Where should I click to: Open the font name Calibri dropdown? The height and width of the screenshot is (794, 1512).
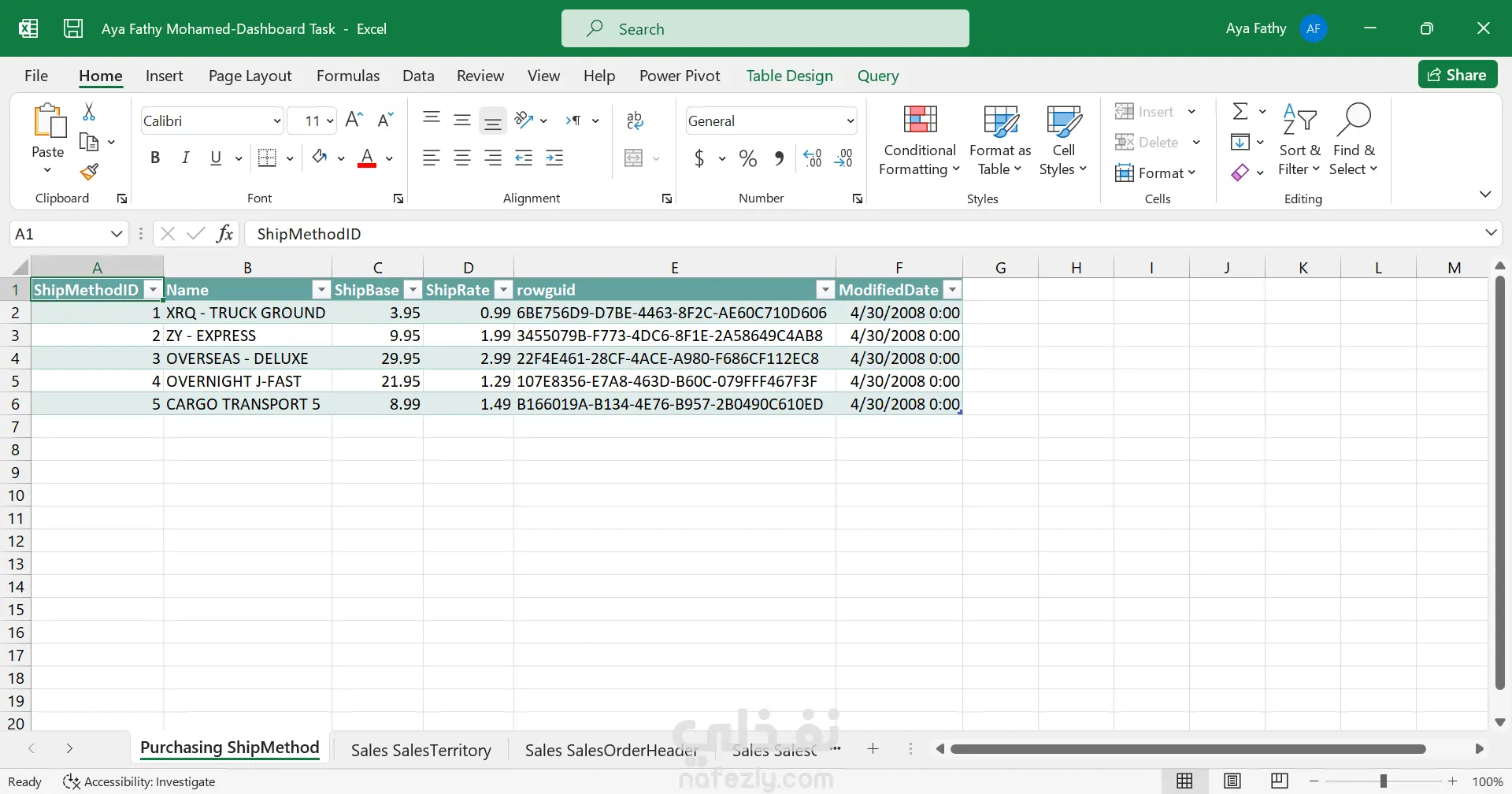276,121
